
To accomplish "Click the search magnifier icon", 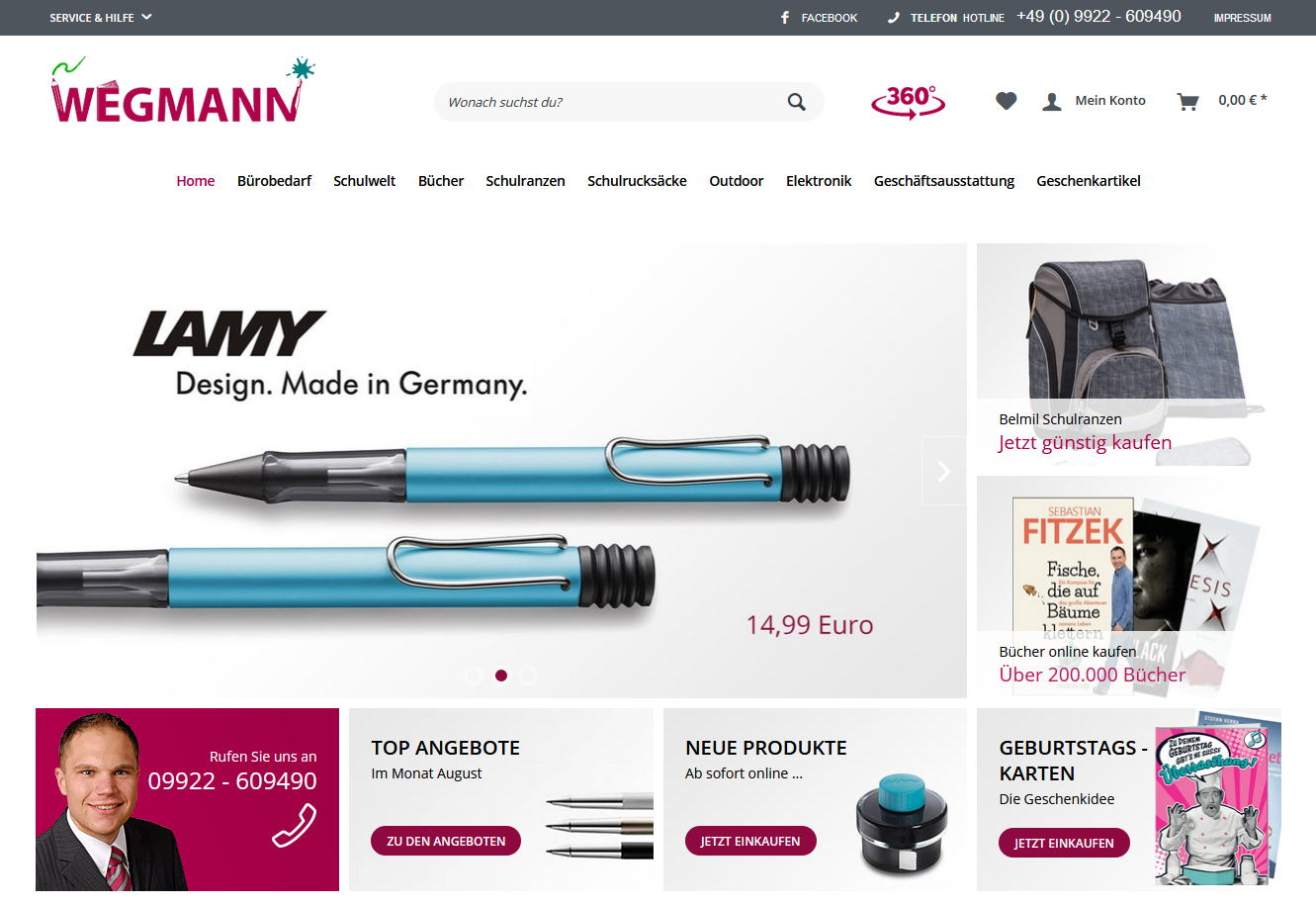I will point(796,102).
